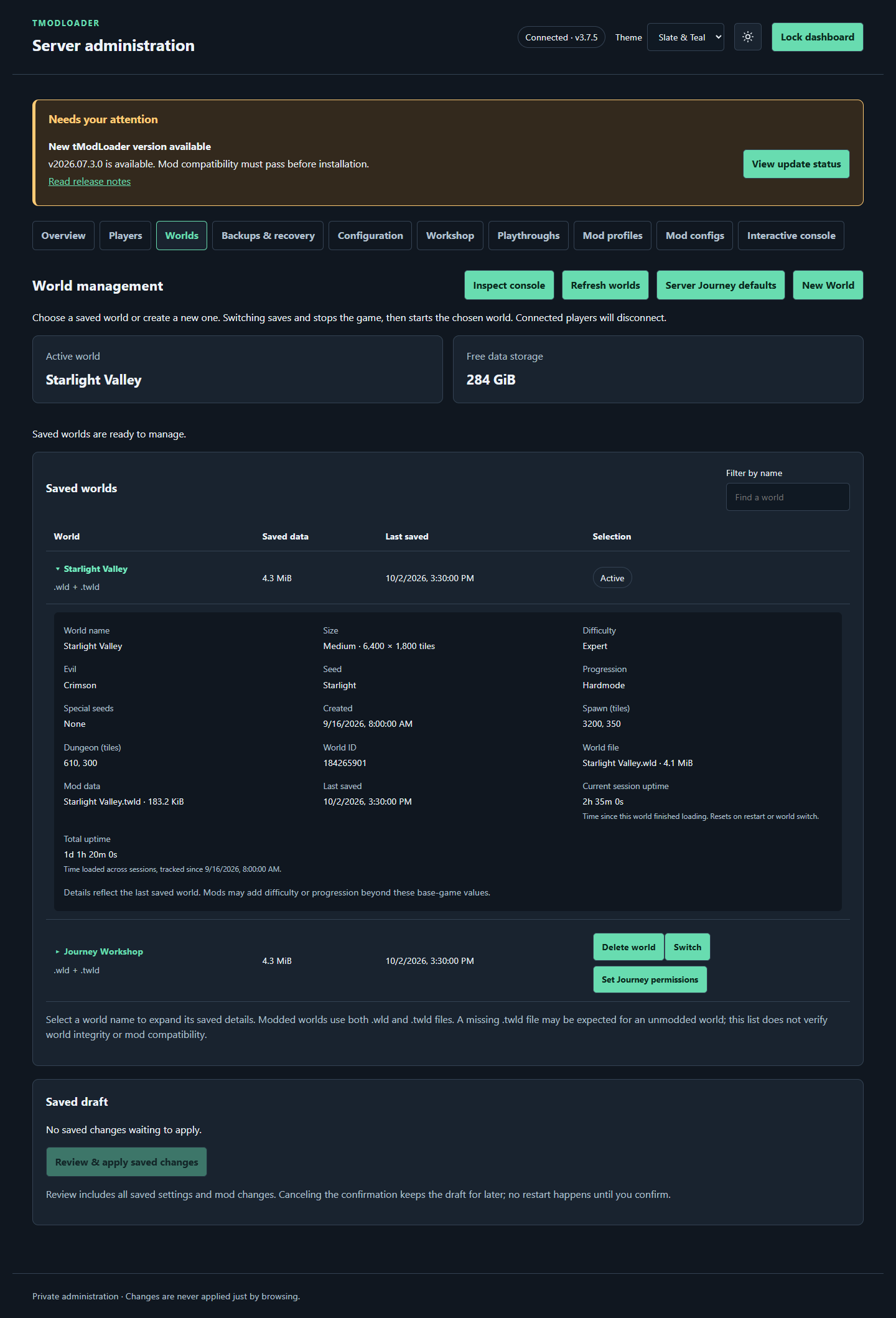
Task: Open the Overview tab
Action: coord(63,235)
